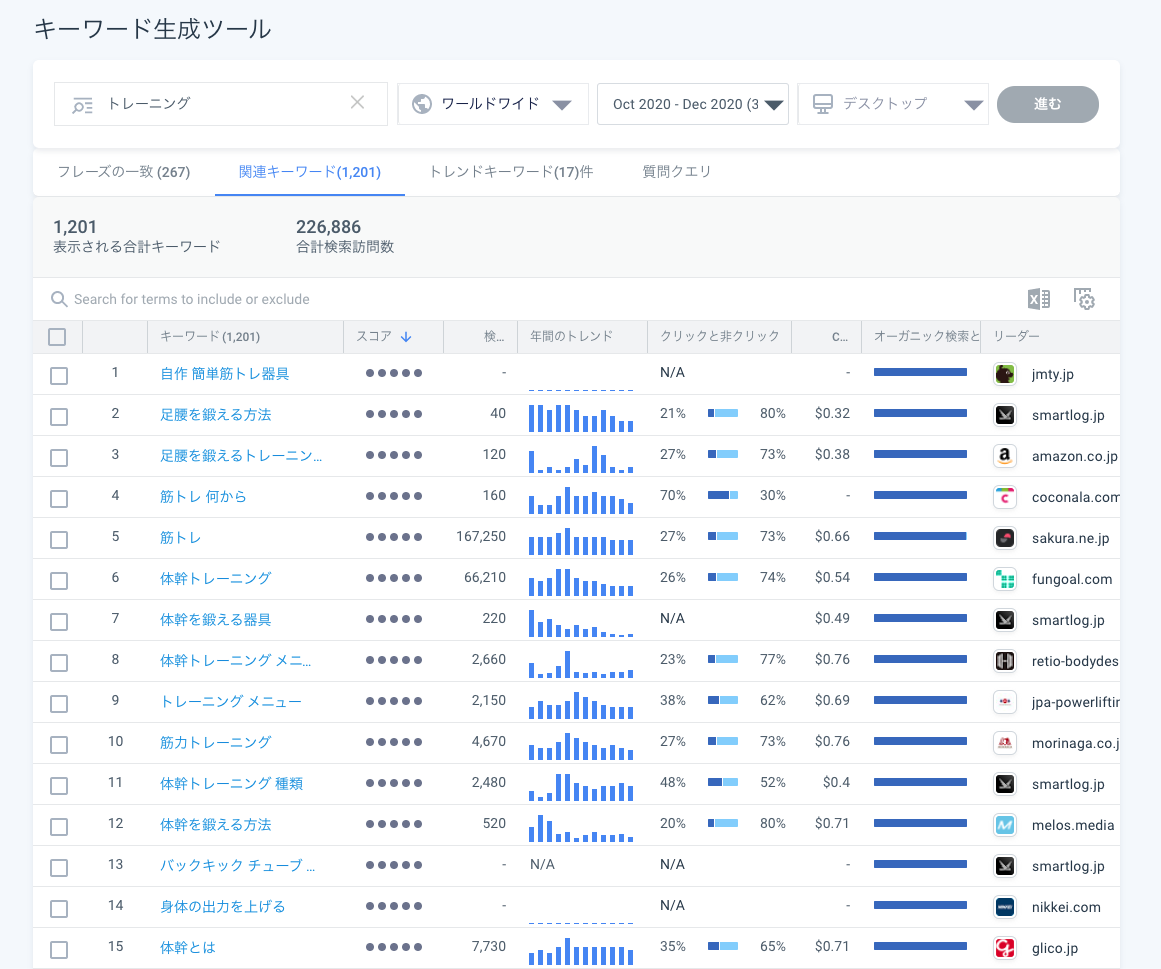Click the 進む button

tap(1048, 104)
